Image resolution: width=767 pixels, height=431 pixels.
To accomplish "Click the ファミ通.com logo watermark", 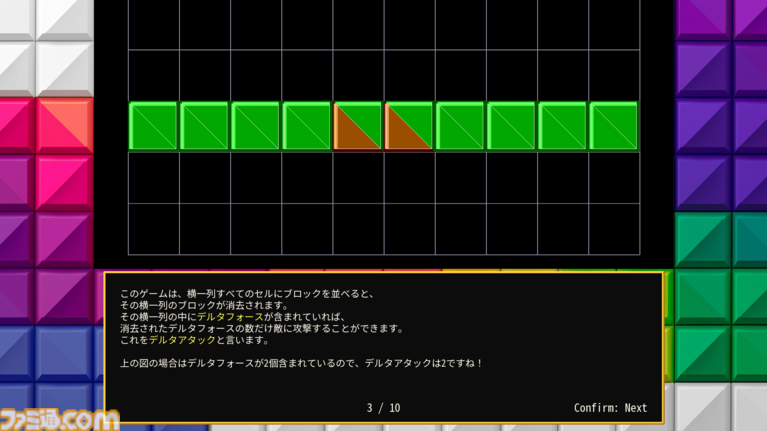I will coord(60,418).
